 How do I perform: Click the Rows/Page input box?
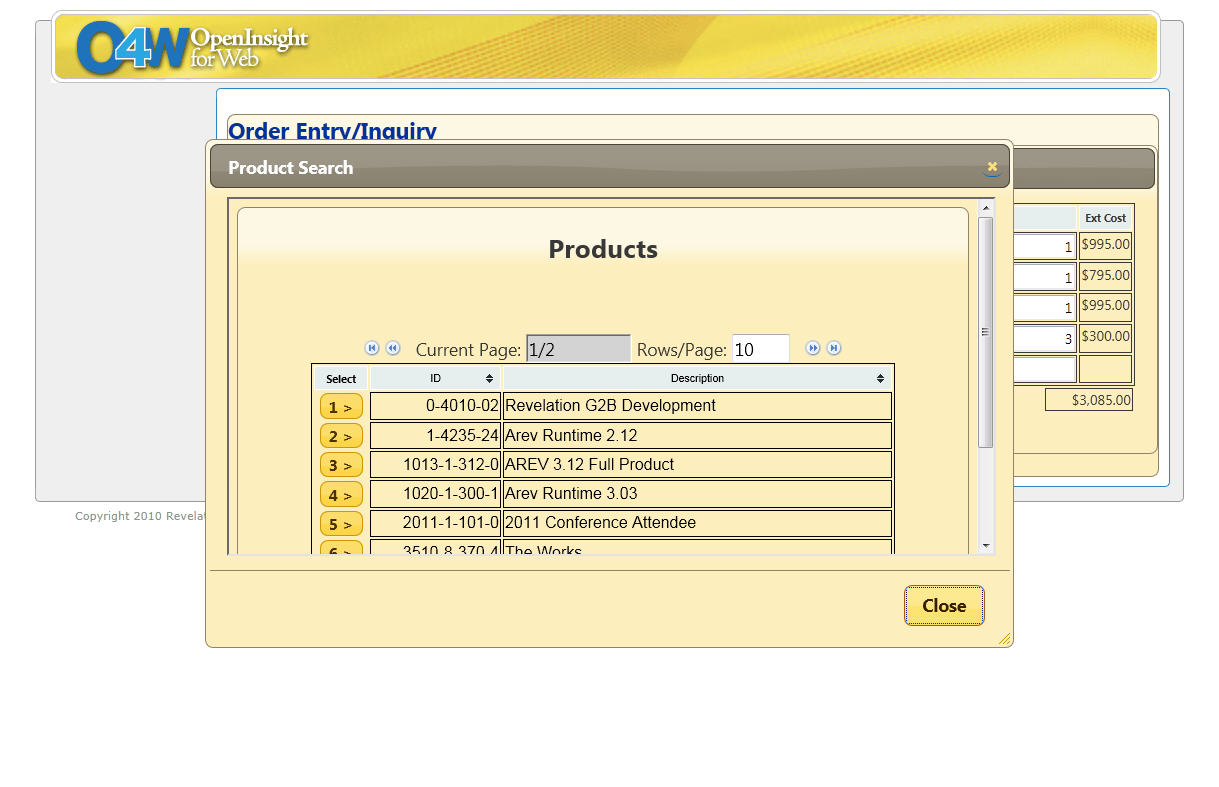tap(761, 349)
